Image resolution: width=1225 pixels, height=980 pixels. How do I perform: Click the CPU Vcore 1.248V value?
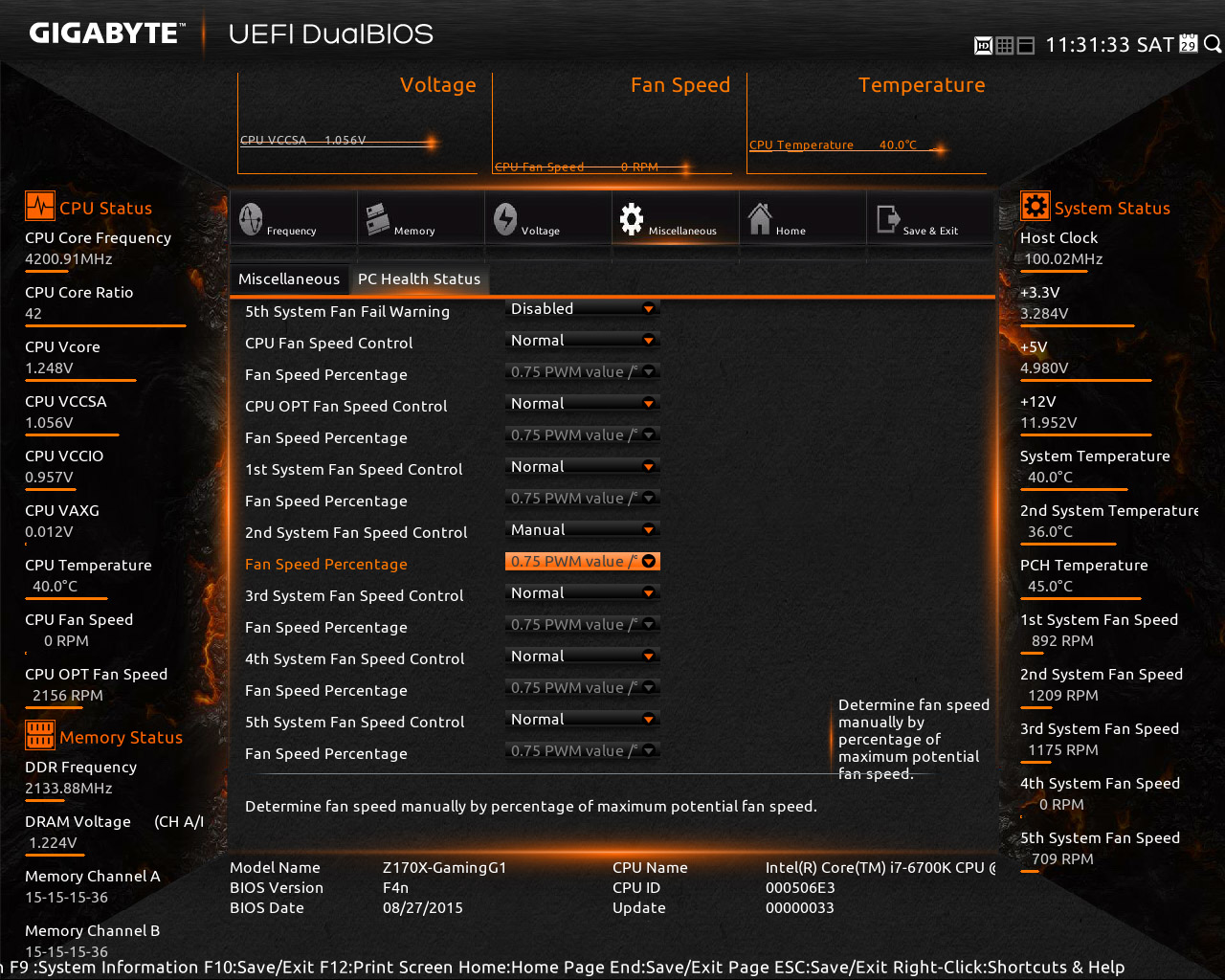(49, 367)
